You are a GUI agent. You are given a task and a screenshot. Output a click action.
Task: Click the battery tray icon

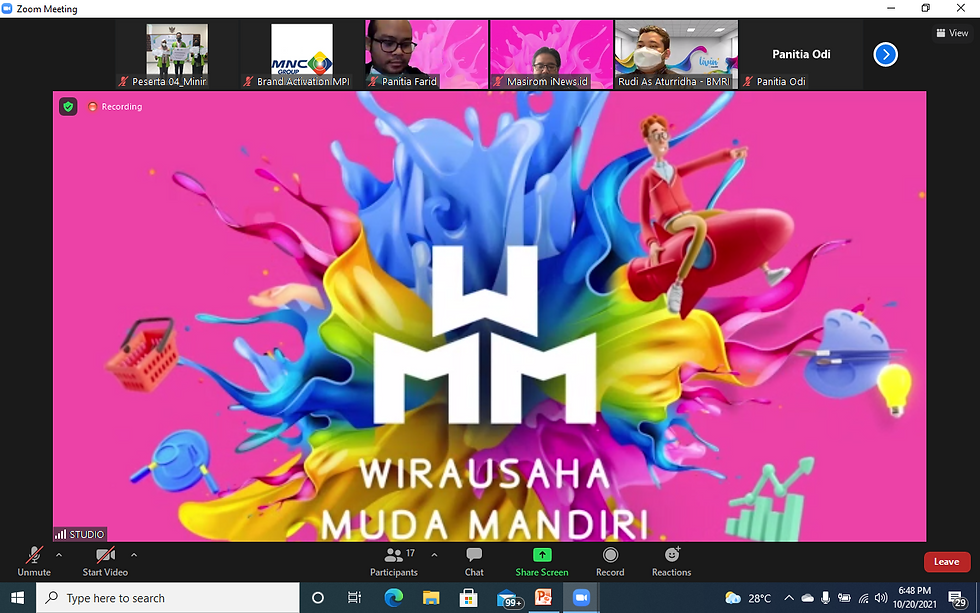844,598
